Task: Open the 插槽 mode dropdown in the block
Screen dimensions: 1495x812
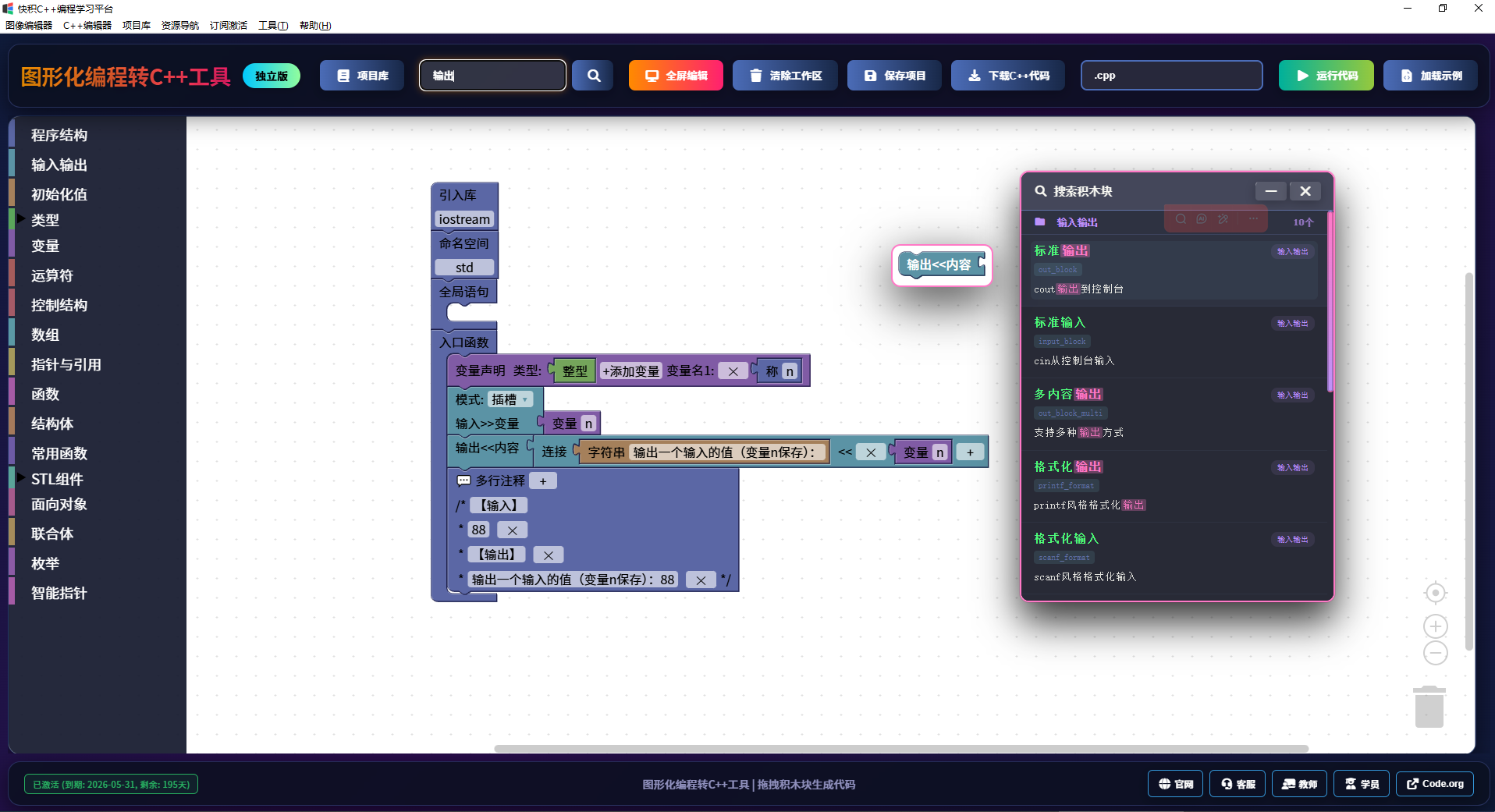Action: [510, 399]
